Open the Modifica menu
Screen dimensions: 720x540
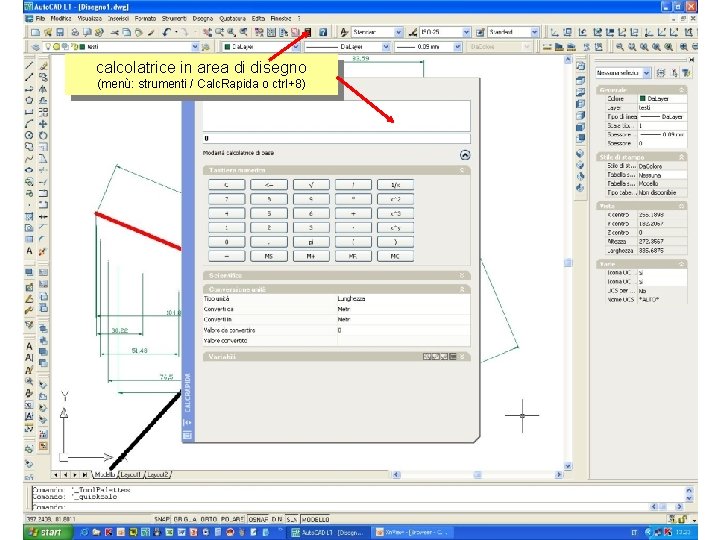61,18
